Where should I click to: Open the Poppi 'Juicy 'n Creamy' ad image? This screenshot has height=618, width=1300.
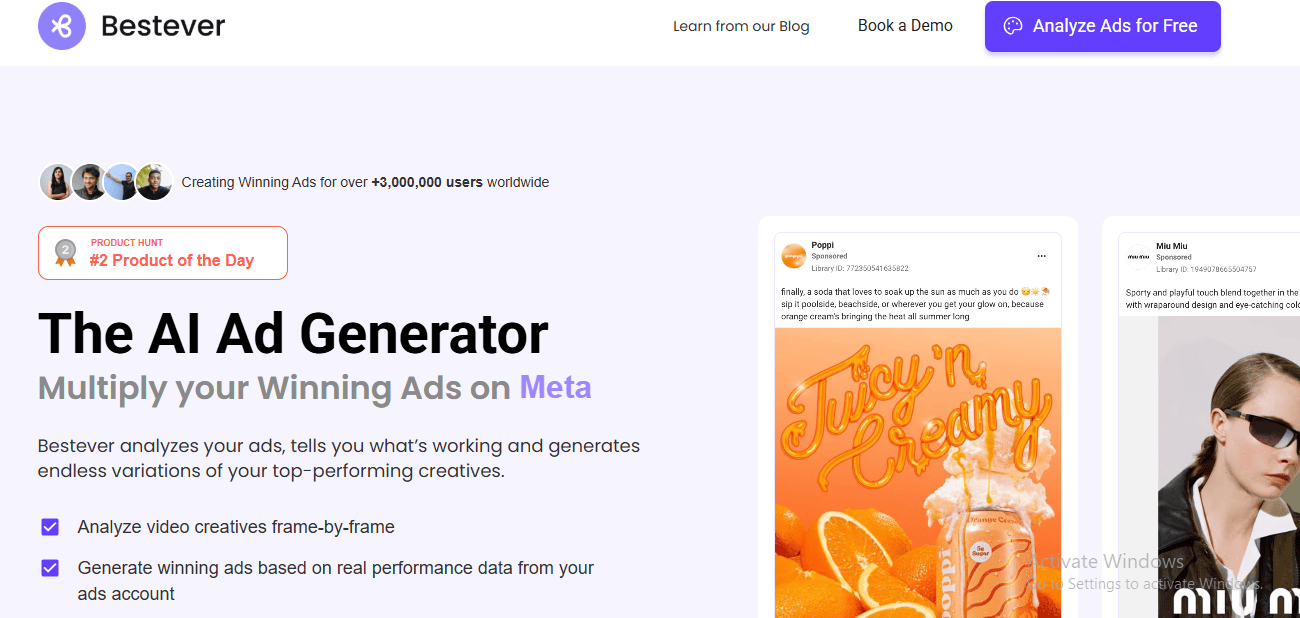coord(917,470)
